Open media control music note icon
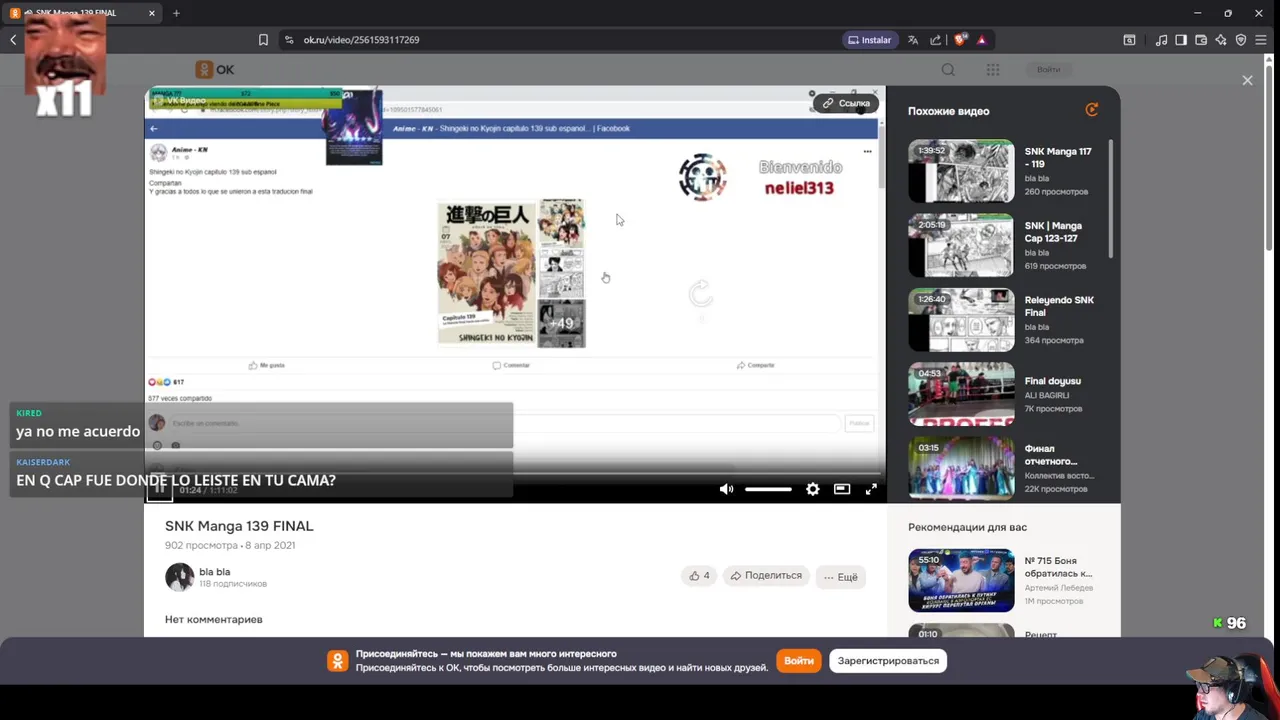The width and height of the screenshot is (1280, 720). [1161, 40]
